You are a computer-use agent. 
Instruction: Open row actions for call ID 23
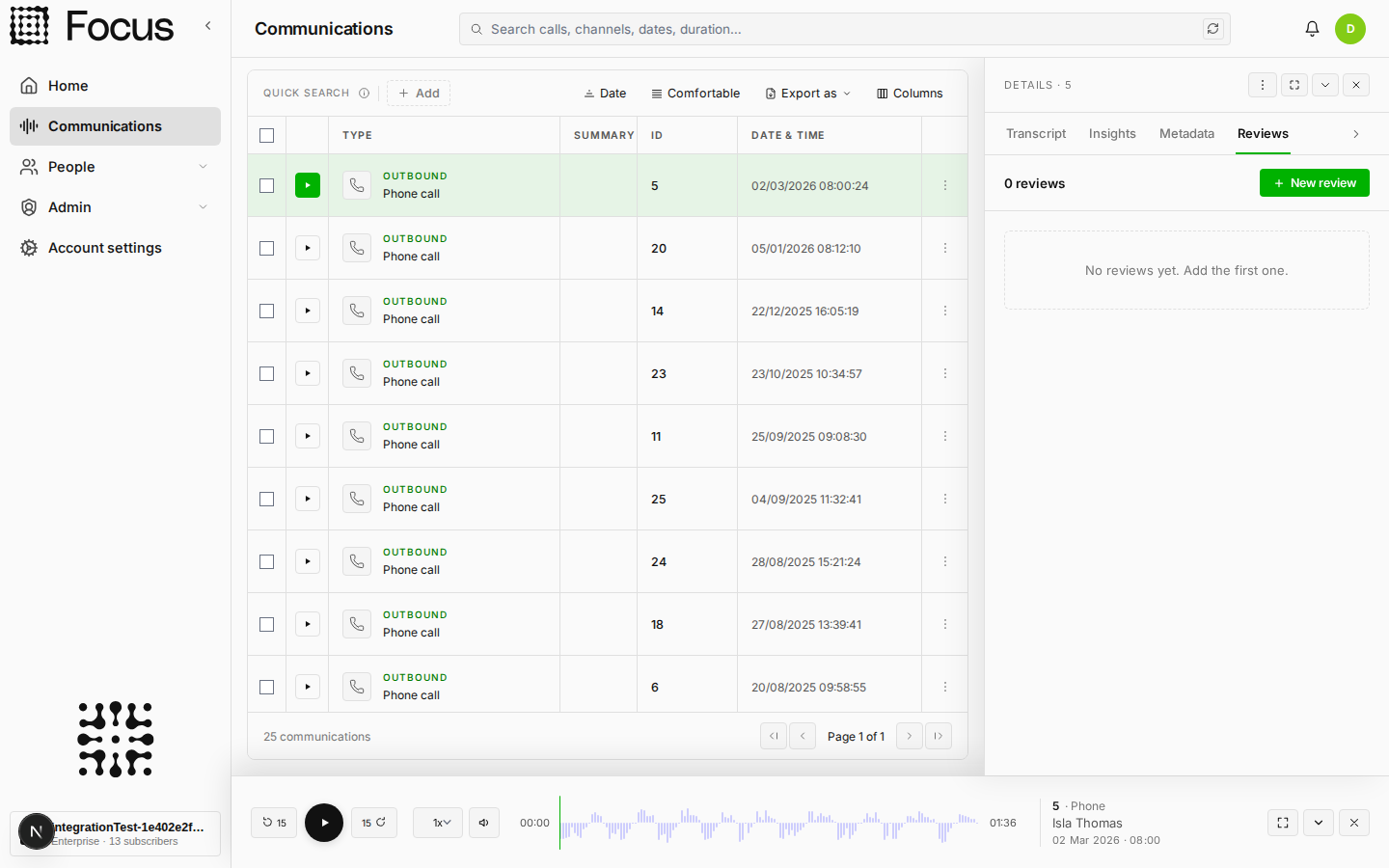tap(945, 373)
